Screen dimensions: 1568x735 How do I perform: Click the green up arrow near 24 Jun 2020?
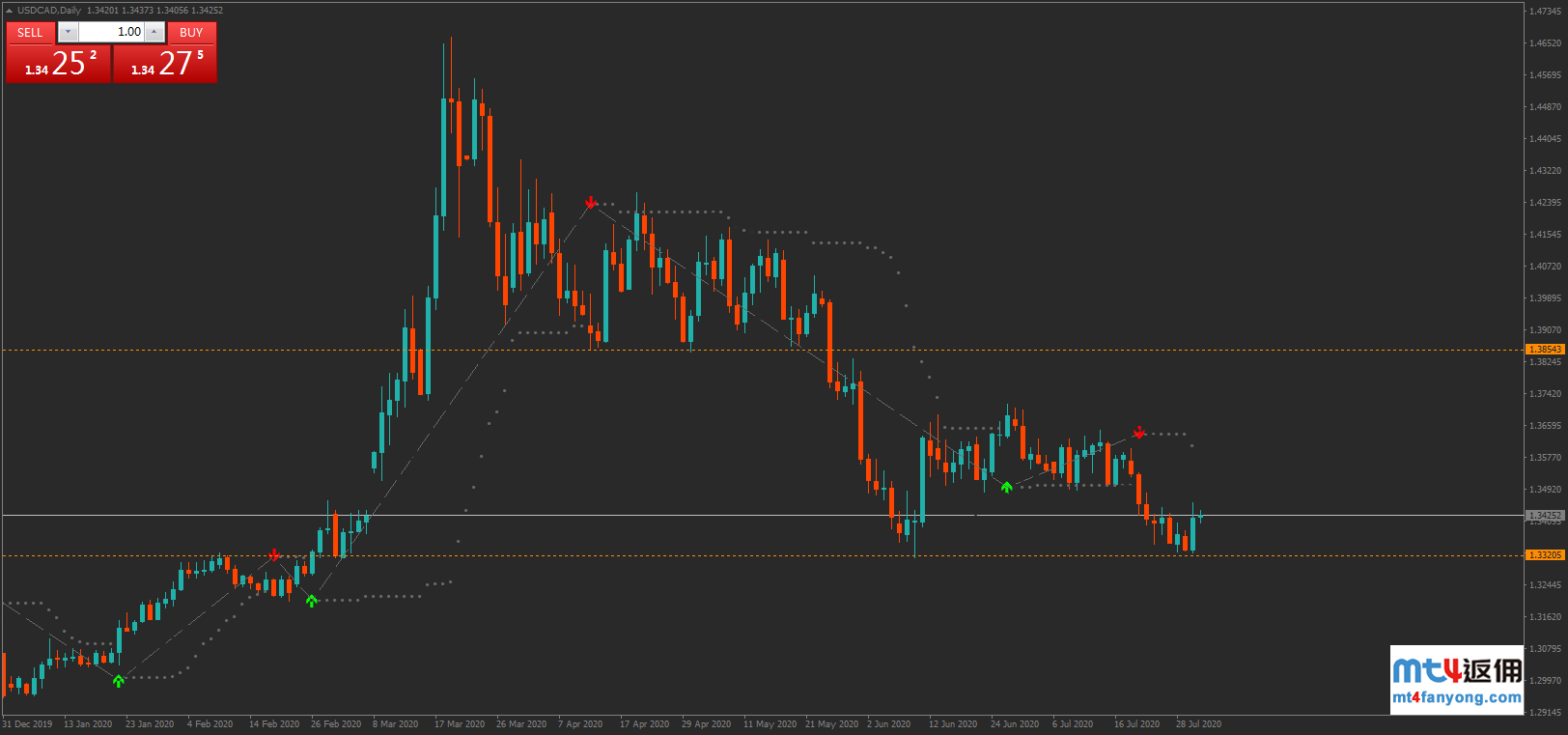(x=1006, y=487)
